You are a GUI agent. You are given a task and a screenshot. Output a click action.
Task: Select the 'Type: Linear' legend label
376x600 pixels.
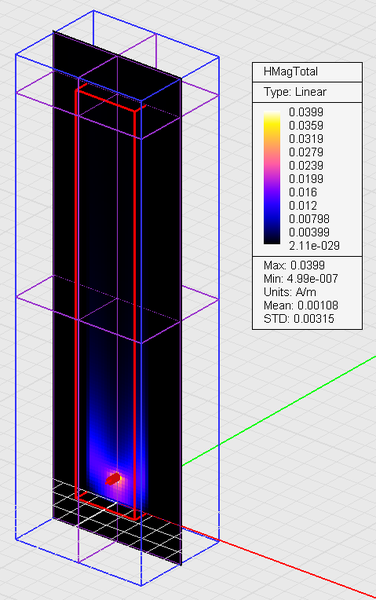(x=295, y=92)
